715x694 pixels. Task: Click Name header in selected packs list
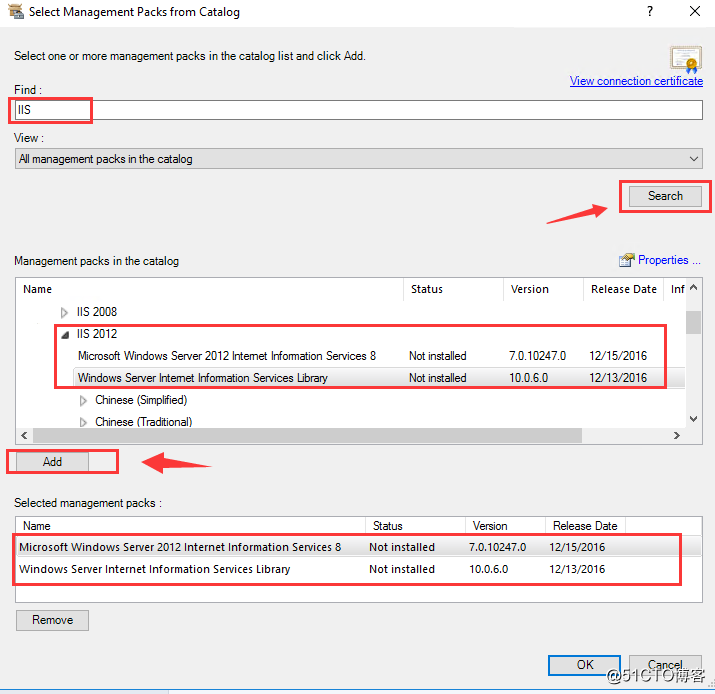(x=191, y=526)
